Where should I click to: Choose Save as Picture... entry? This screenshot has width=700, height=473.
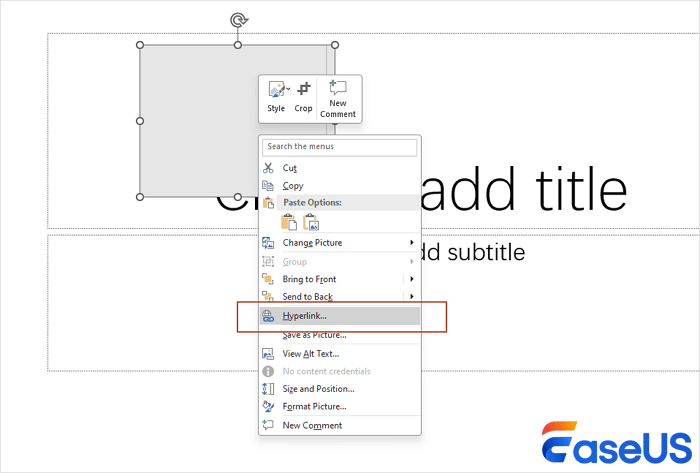[340, 335]
